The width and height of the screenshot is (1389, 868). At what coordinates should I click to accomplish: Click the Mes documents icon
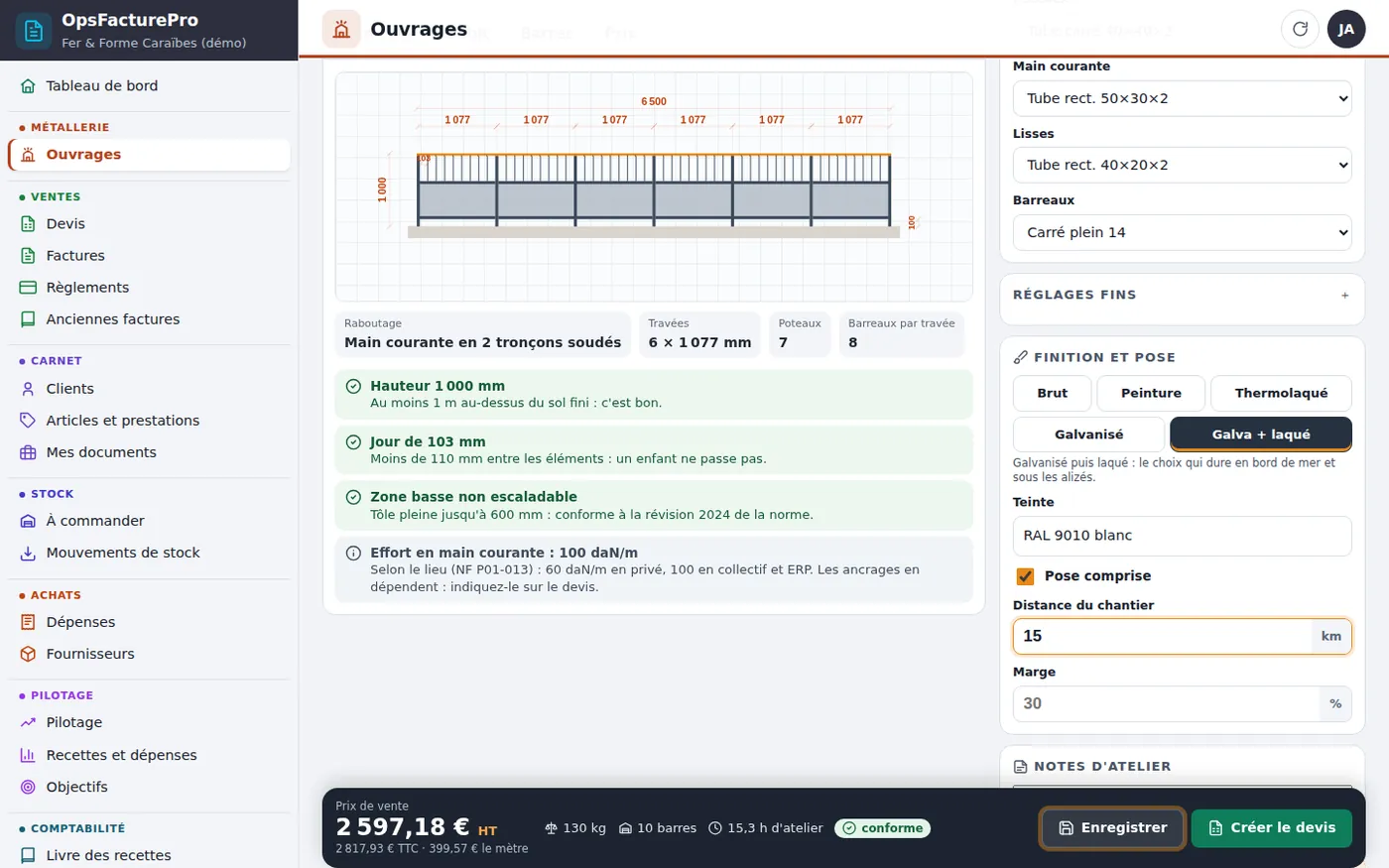[28, 452]
